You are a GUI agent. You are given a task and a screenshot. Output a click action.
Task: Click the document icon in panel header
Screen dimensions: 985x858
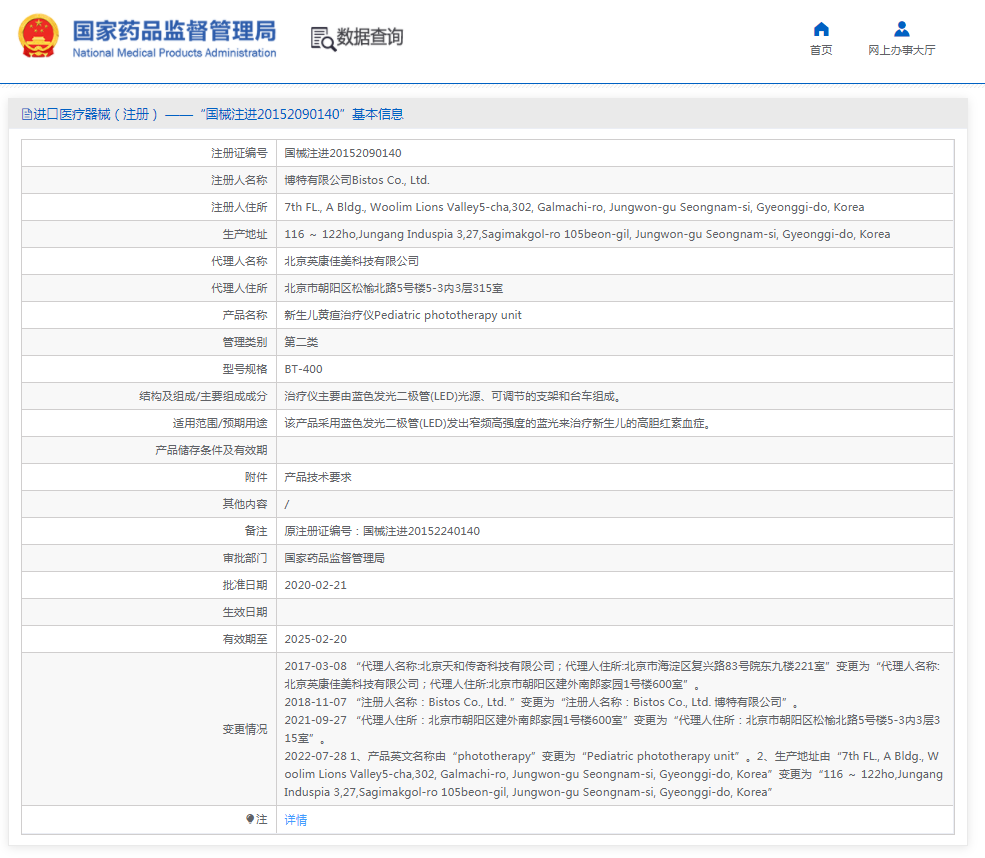coord(27,115)
